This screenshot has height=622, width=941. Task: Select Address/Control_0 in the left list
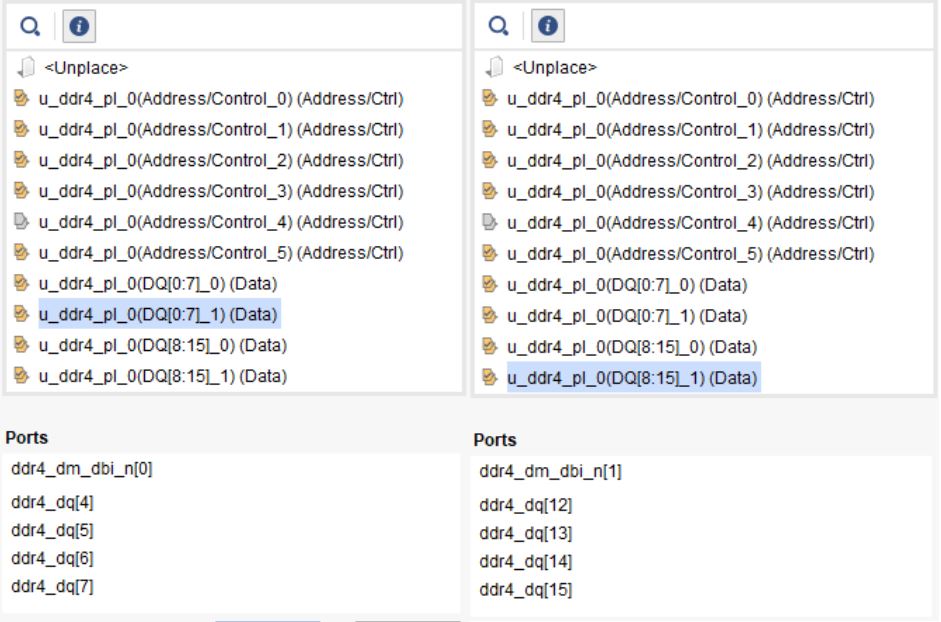220,99
